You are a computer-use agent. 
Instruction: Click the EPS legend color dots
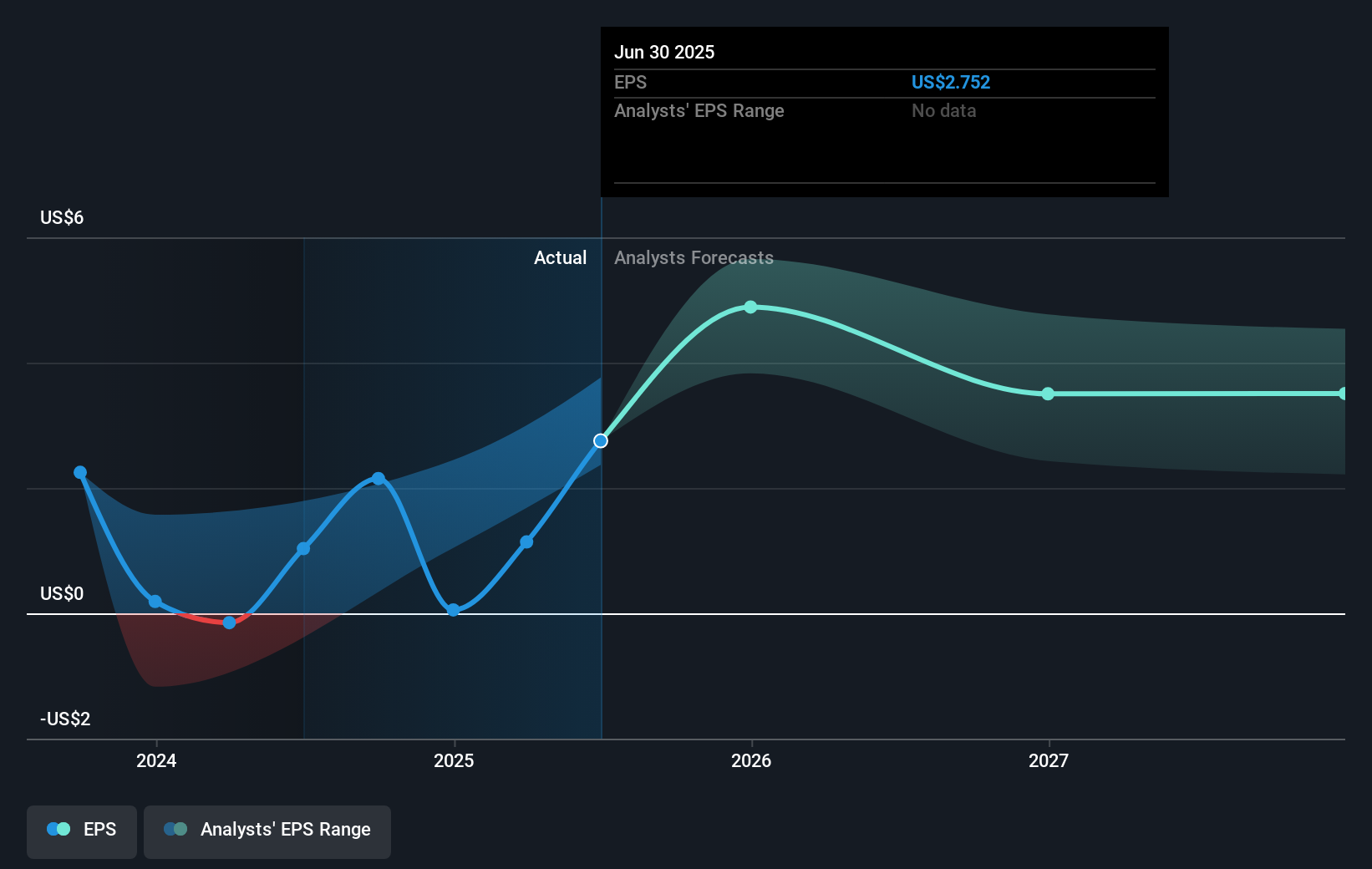click(x=58, y=829)
